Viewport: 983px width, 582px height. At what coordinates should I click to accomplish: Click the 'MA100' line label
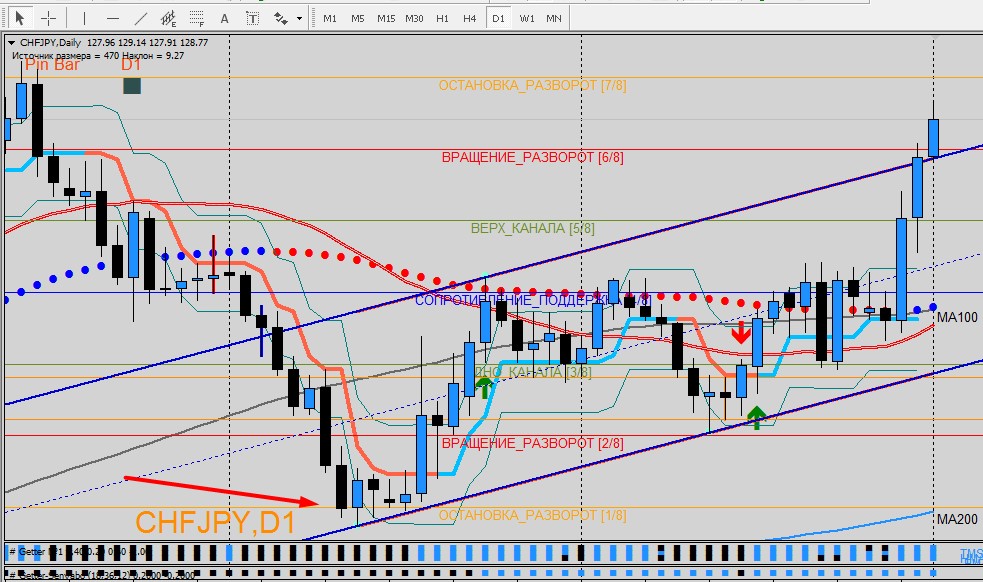pyautogui.click(x=957, y=317)
